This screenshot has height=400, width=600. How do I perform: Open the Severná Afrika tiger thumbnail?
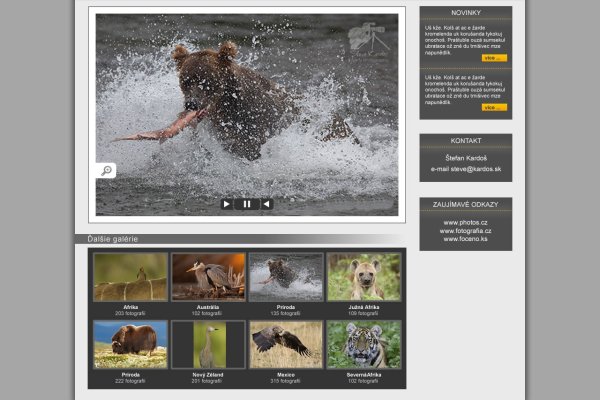[365, 344]
